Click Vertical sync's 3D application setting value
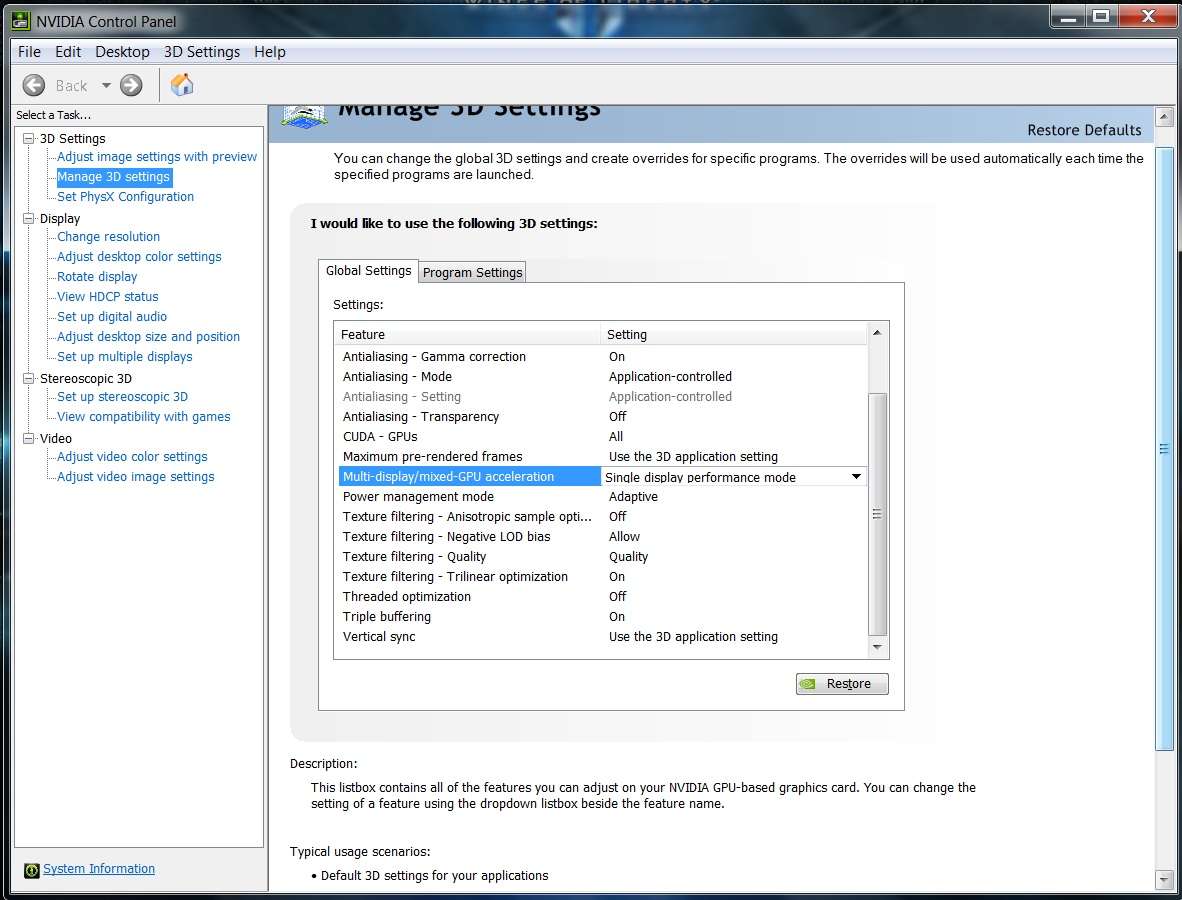Viewport: 1182px width, 900px height. pos(694,636)
